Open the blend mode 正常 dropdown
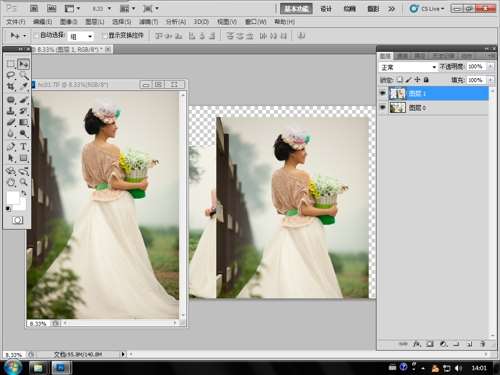The image size is (500, 375). [x=408, y=67]
